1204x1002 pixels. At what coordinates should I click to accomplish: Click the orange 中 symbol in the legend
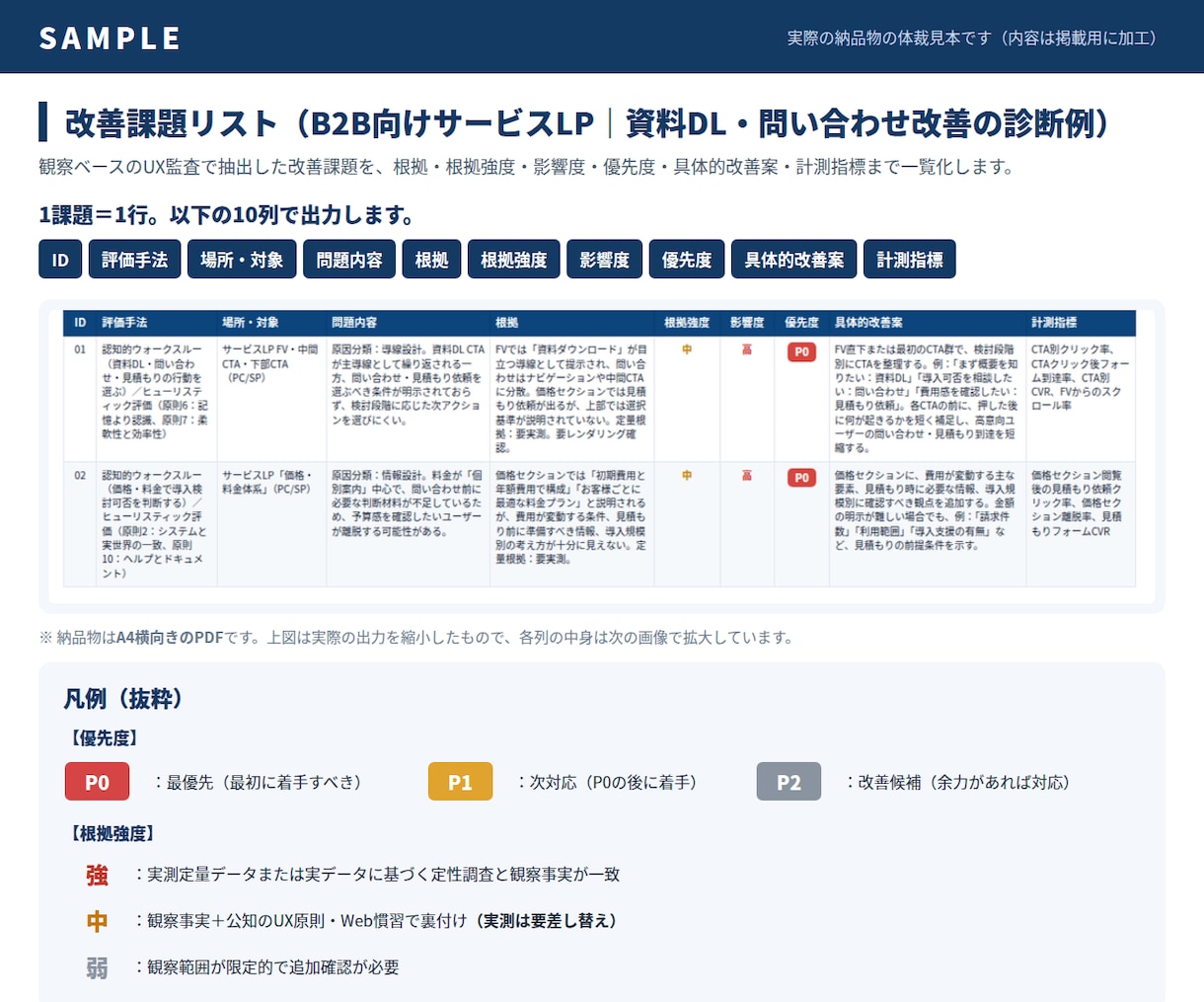[97, 921]
